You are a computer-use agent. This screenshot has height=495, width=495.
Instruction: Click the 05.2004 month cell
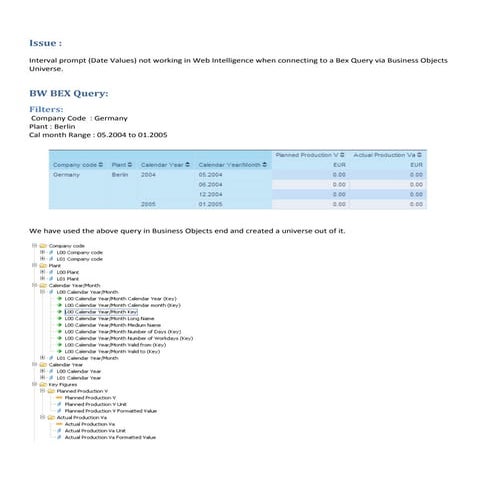tap(210, 175)
